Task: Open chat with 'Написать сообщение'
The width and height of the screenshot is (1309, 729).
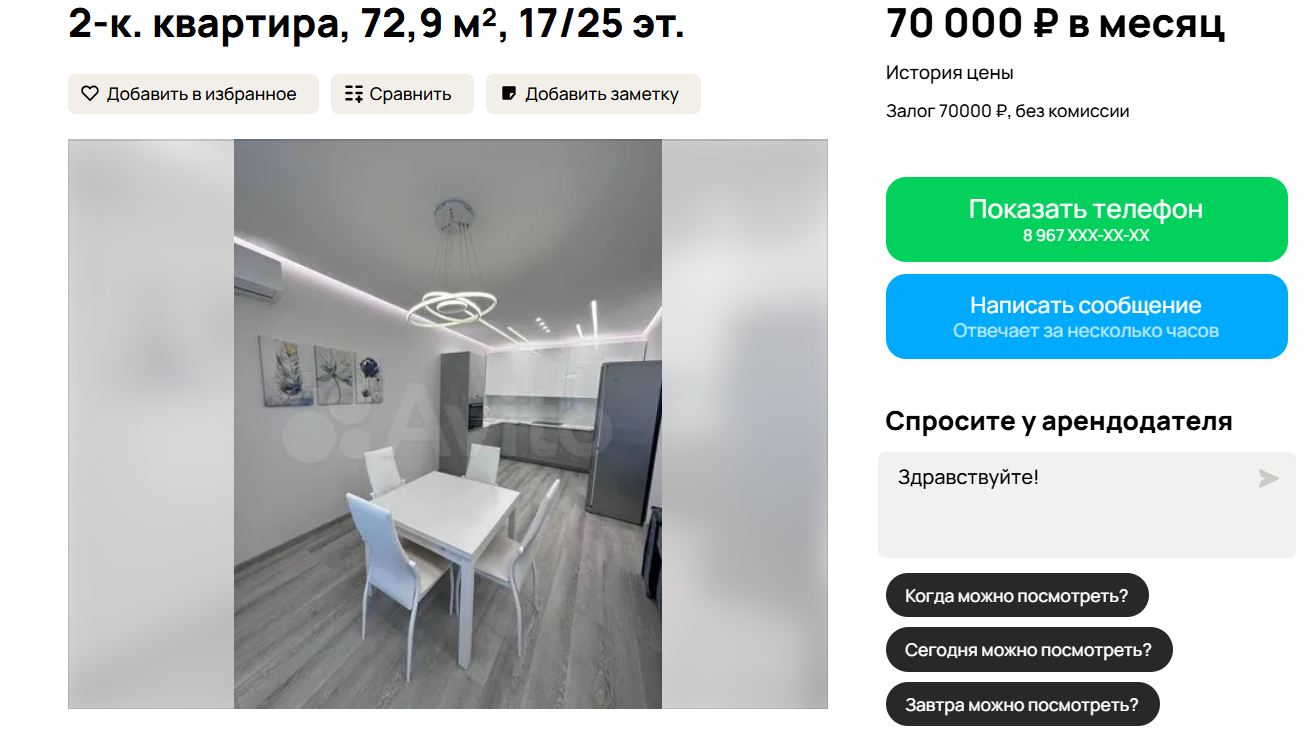Action: (1087, 316)
